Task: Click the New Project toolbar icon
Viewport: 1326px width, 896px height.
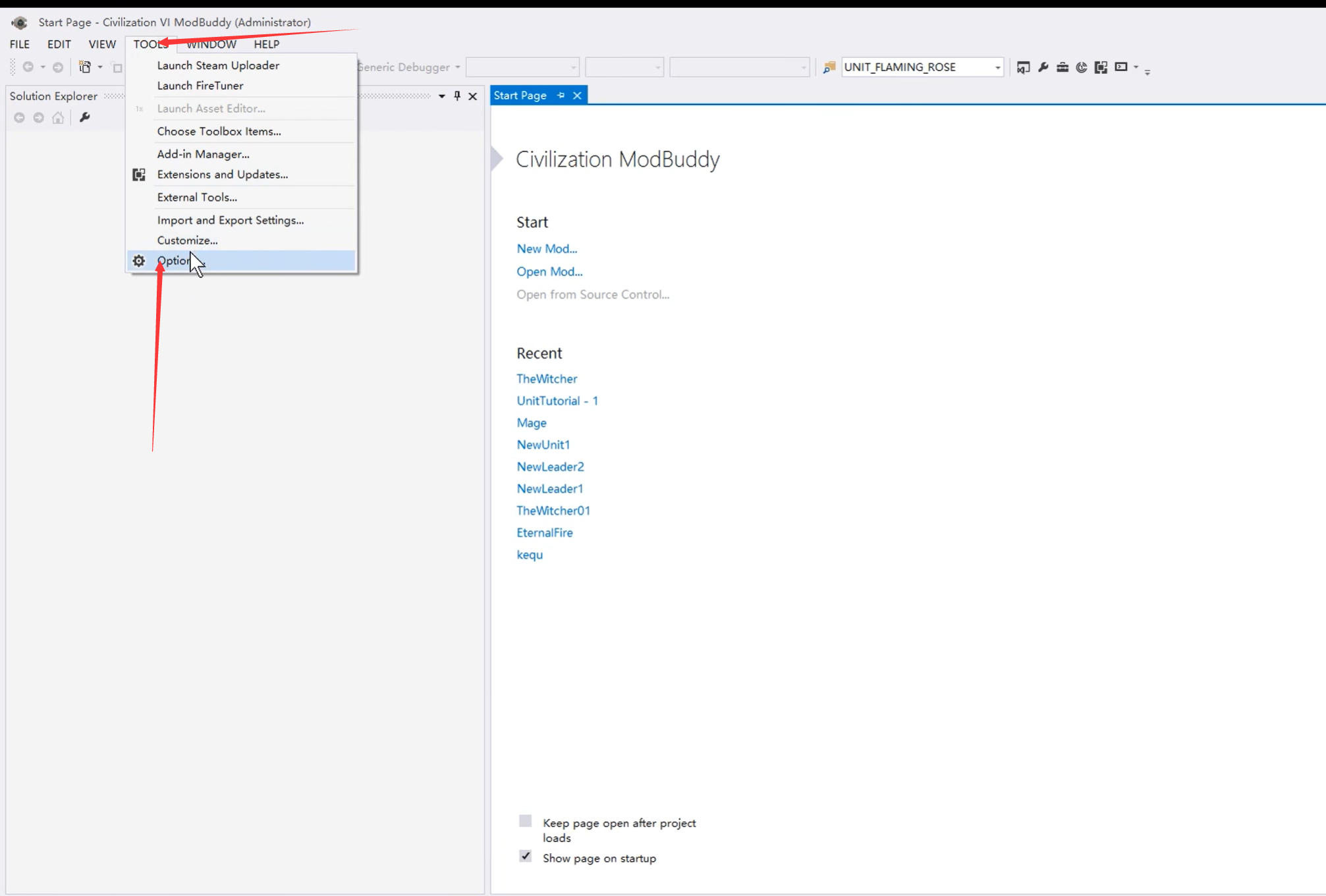Action: point(85,67)
